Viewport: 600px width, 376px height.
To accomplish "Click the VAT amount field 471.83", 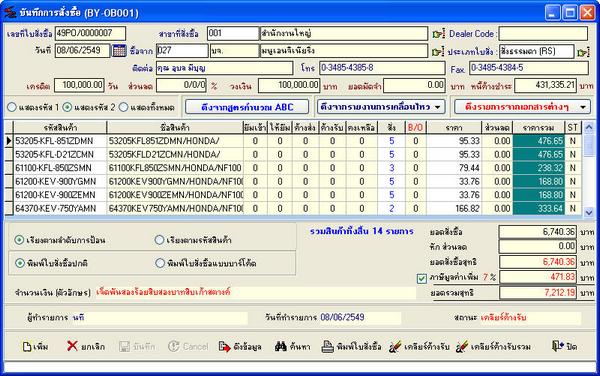I will click(538, 277).
